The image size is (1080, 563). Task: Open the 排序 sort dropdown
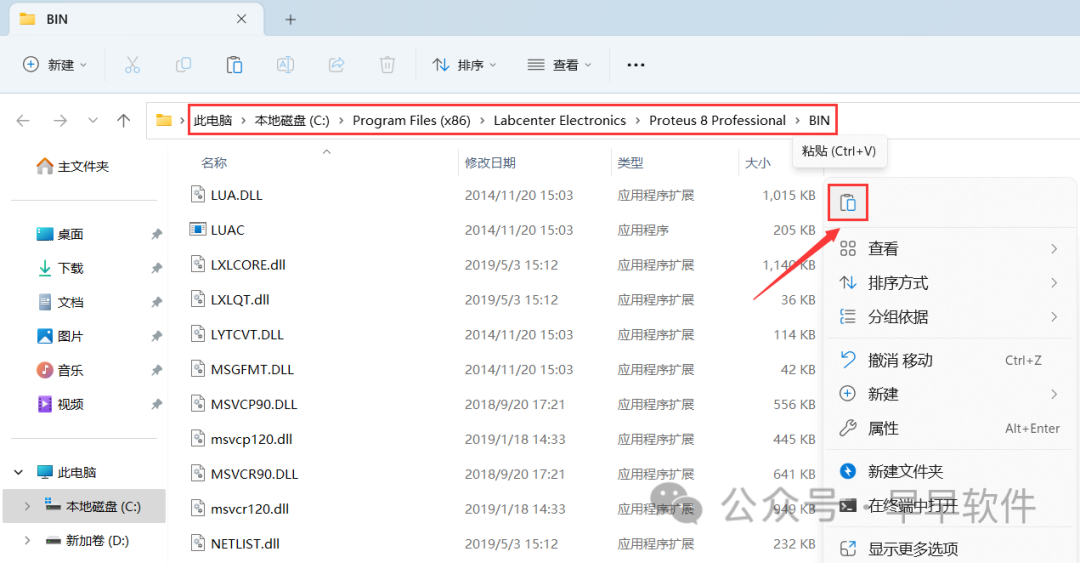(x=464, y=65)
